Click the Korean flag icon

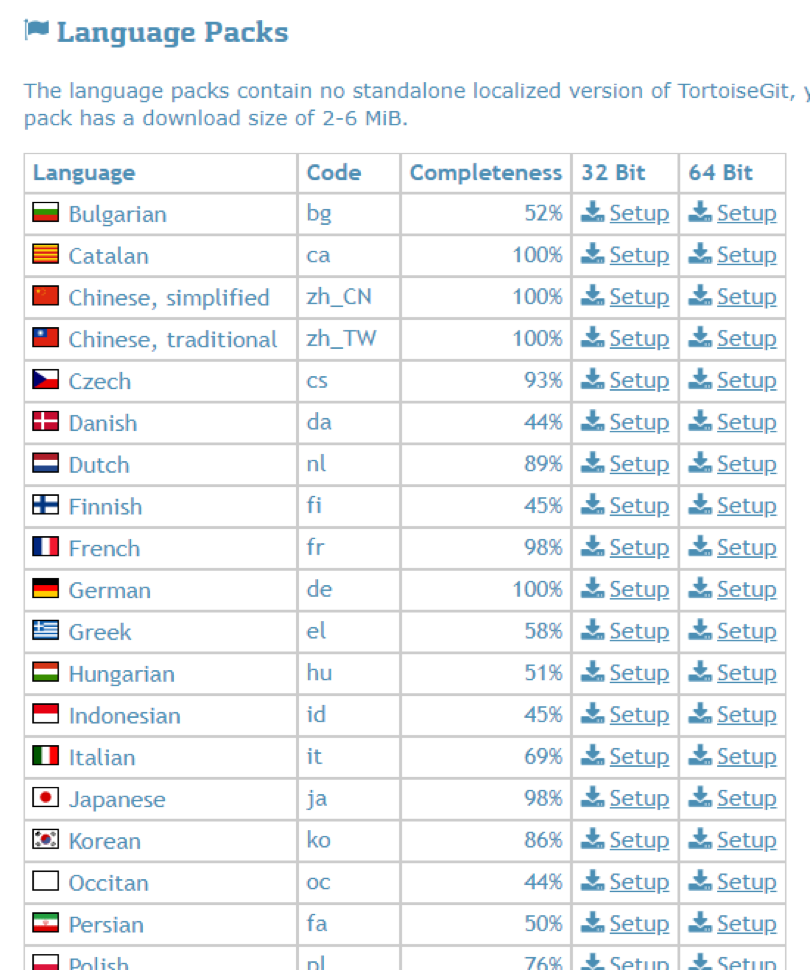46,839
